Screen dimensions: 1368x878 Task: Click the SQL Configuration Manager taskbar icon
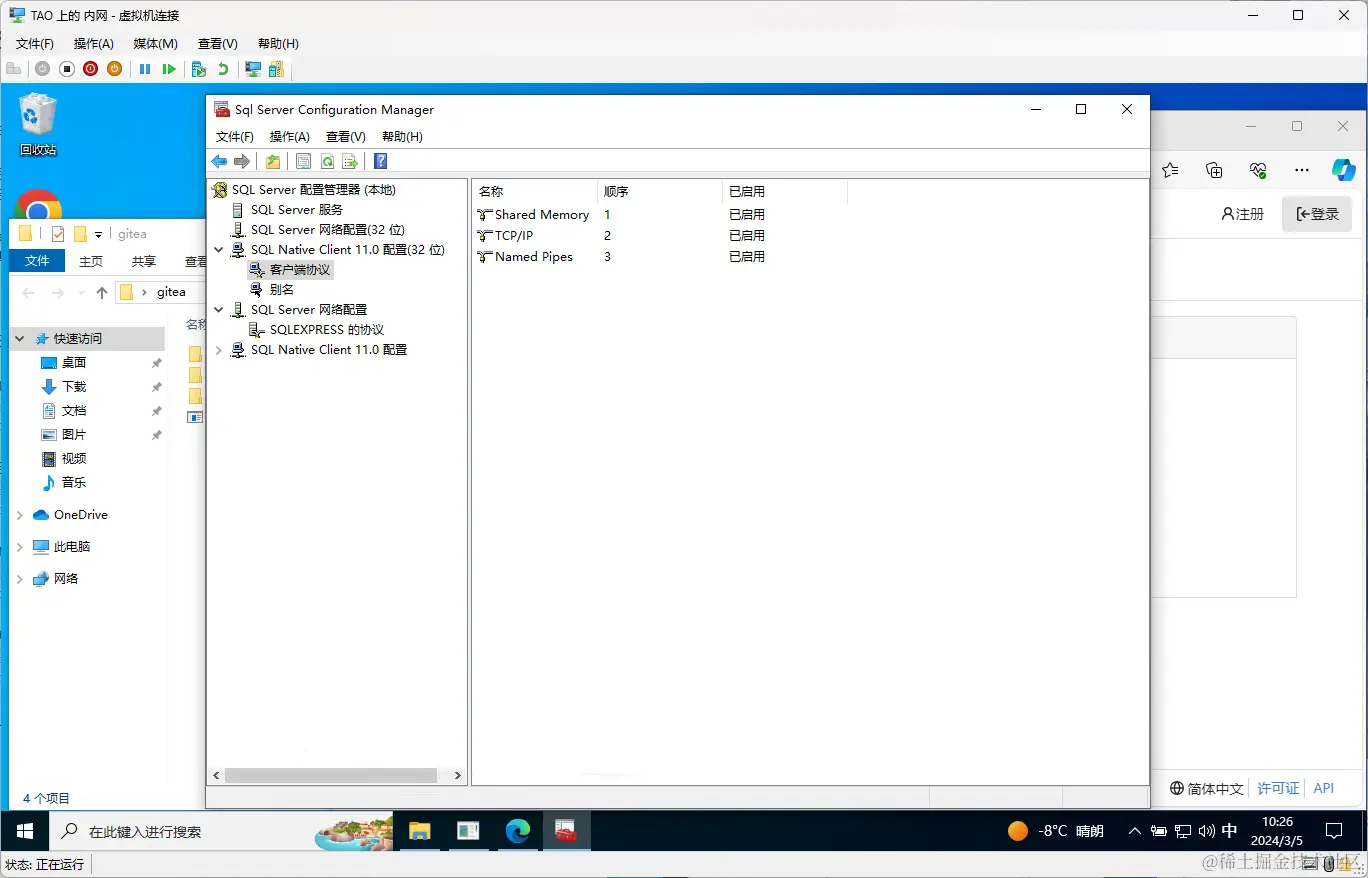pos(566,831)
